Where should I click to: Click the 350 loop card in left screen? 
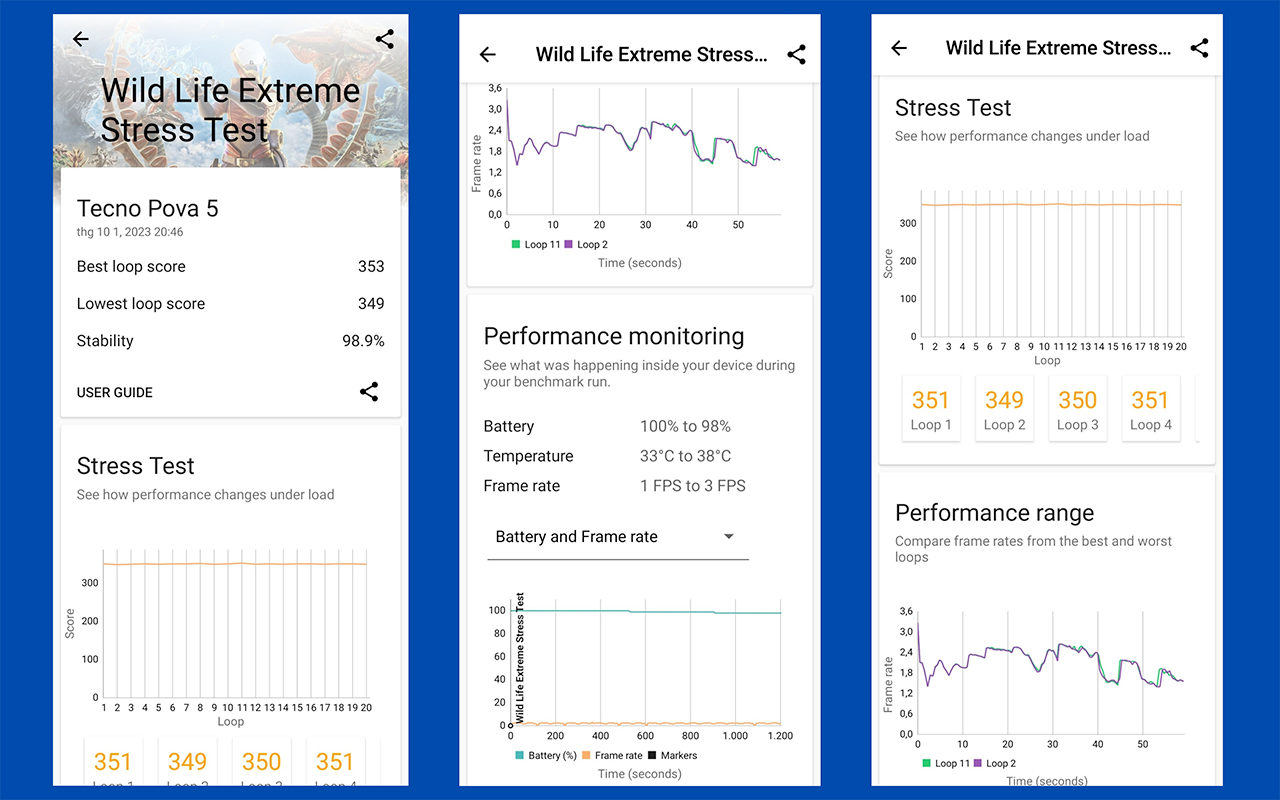(261, 762)
